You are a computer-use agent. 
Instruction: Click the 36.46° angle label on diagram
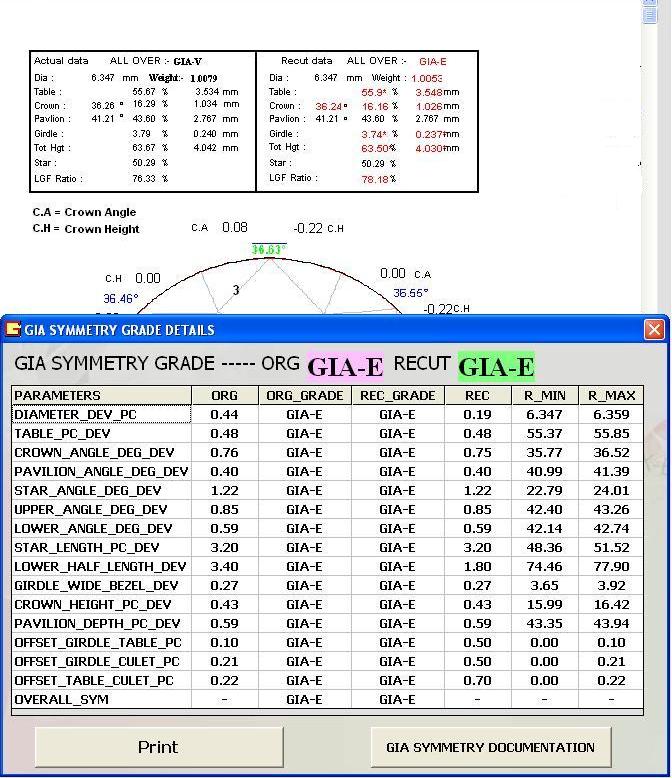click(x=121, y=299)
